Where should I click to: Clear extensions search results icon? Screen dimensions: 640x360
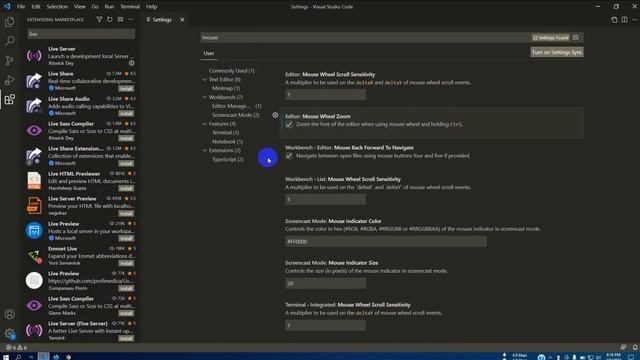(120, 20)
